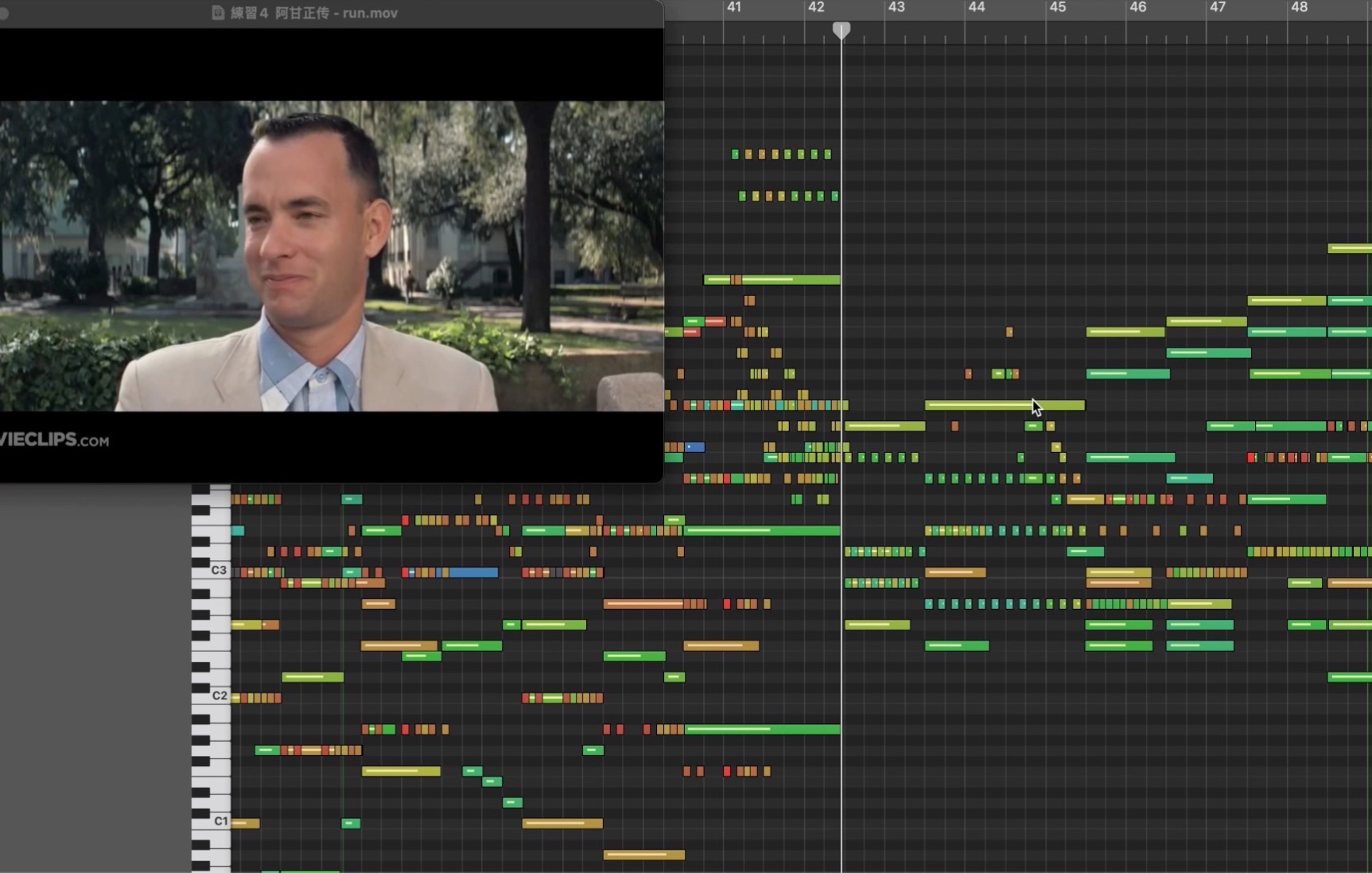Select the long yellow note on C1 row
The height and width of the screenshot is (873, 1372).
[562, 823]
